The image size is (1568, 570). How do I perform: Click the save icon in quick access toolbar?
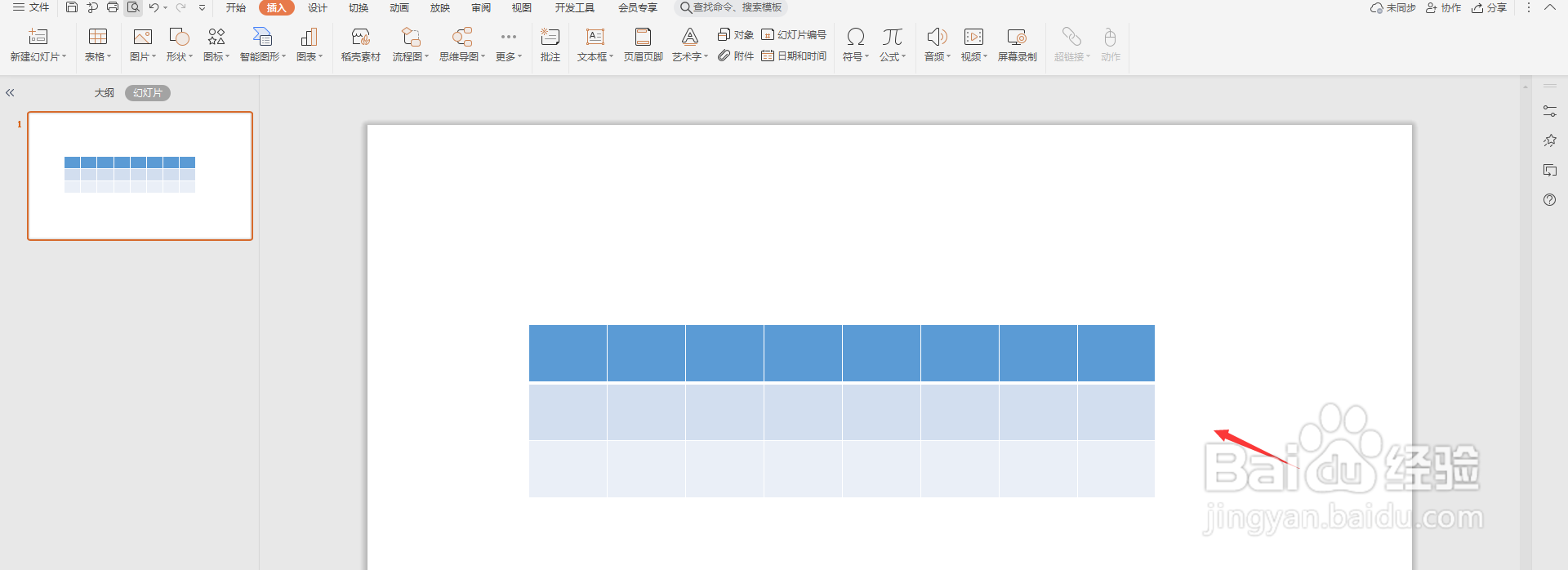(72, 7)
